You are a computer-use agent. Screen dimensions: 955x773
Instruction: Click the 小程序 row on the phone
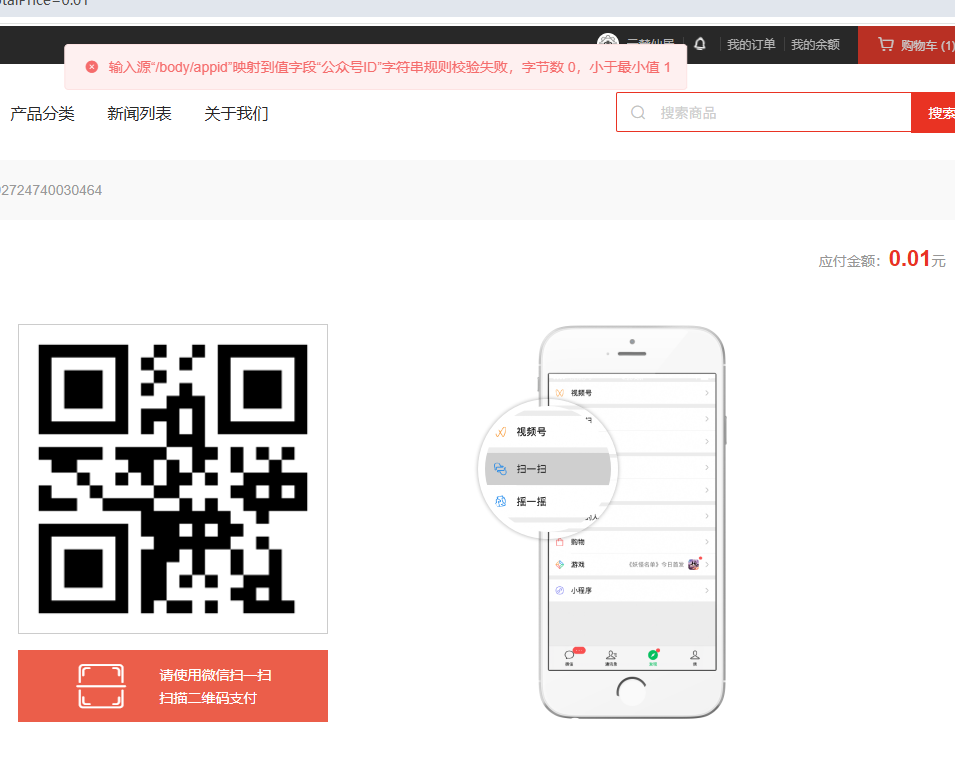(x=632, y=590)
